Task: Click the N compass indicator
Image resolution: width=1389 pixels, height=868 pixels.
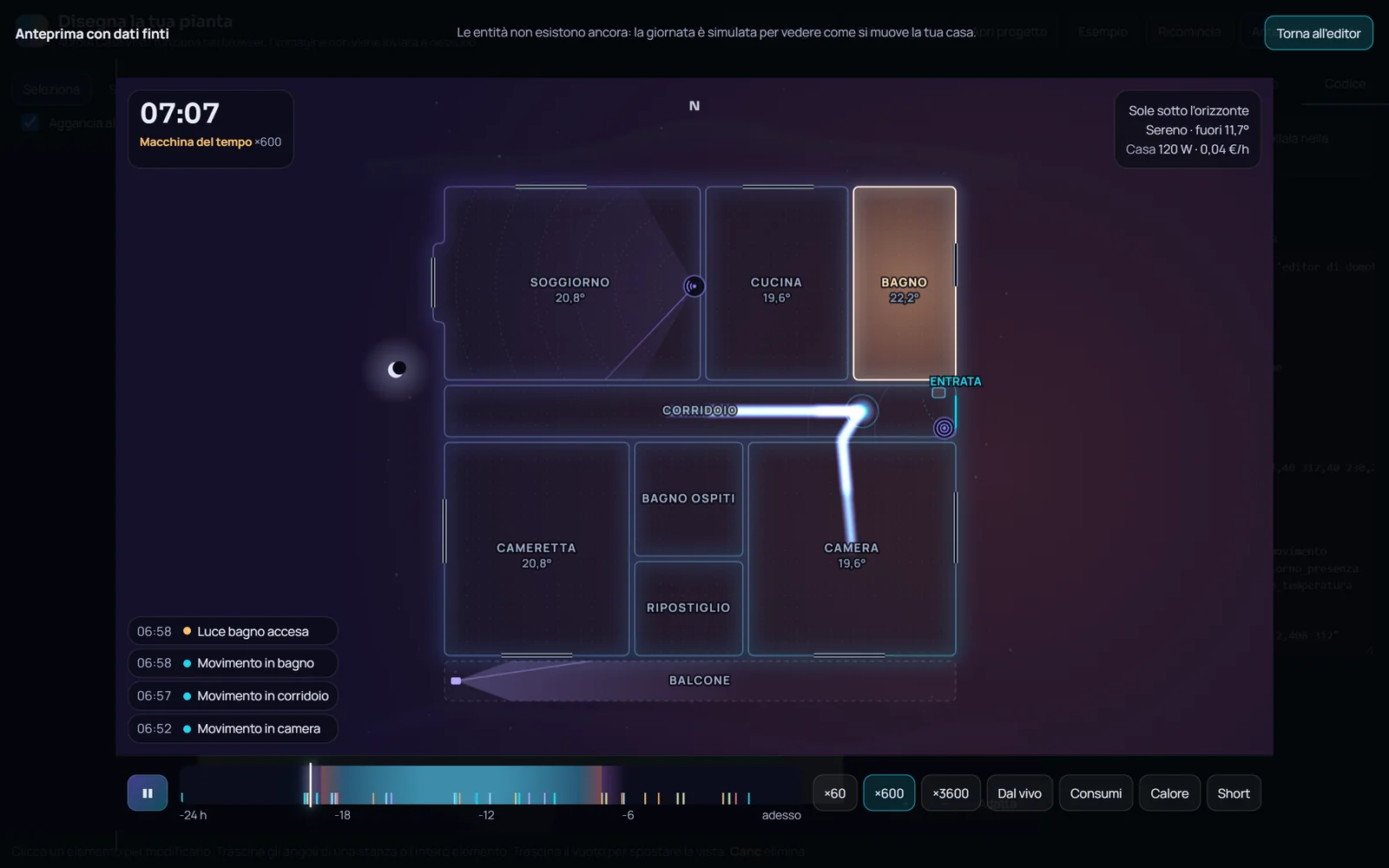Action: pos(694,106)
